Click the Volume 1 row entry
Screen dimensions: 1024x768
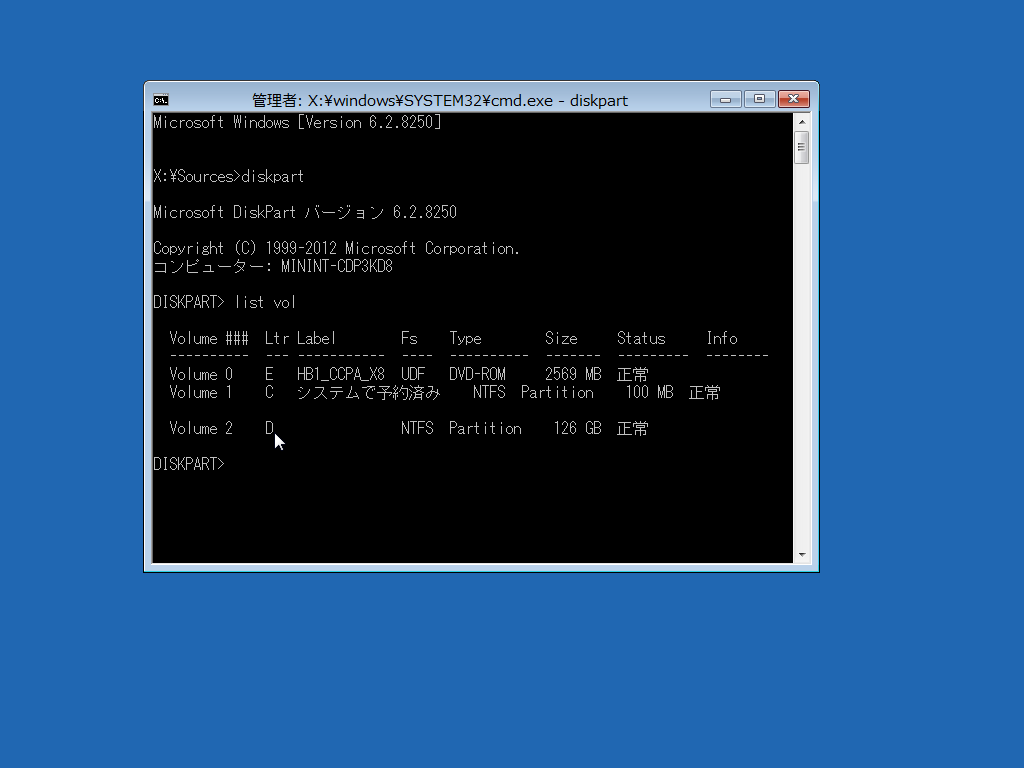(x=445, y=392)
